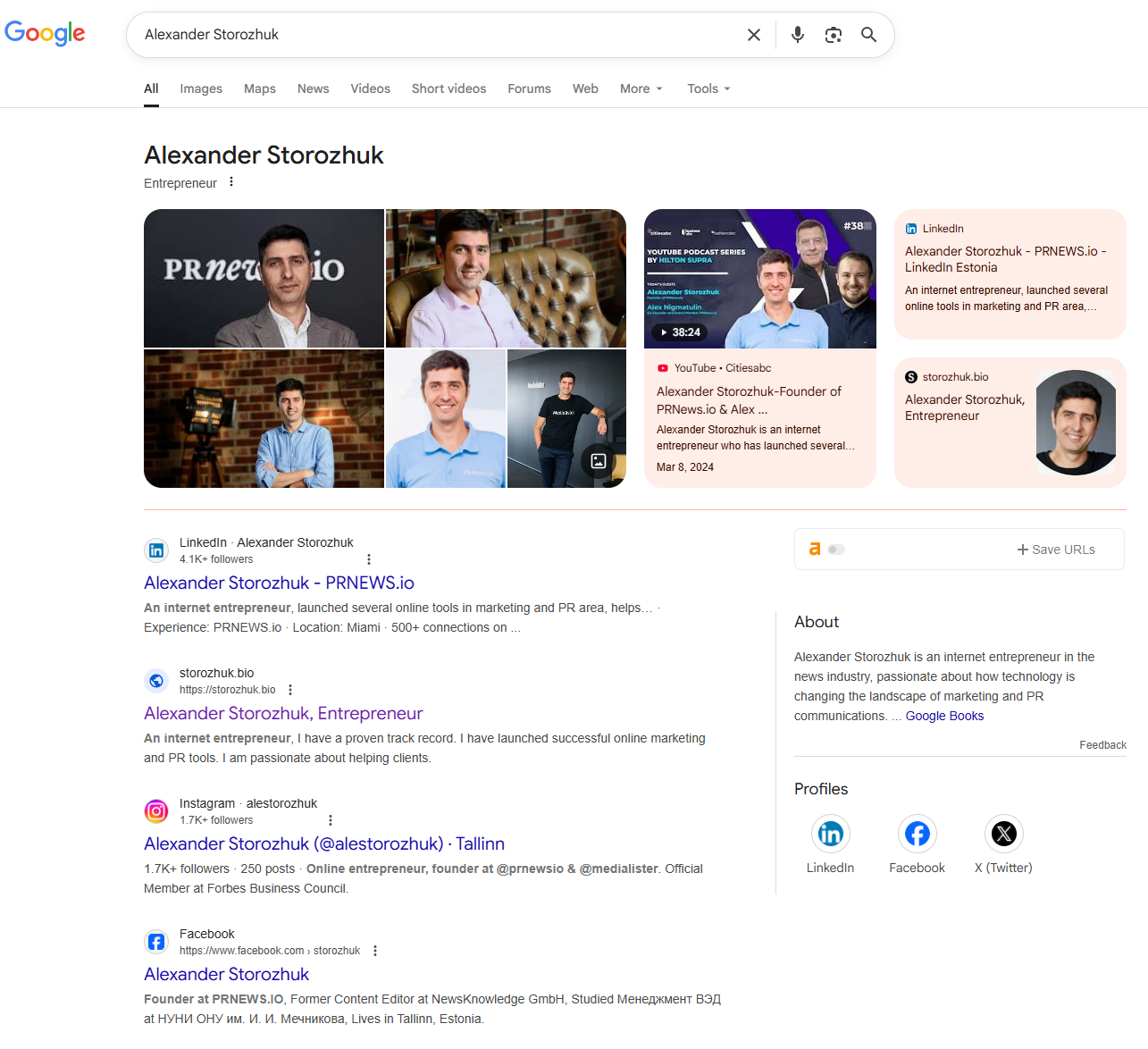Open more options for storozhuk.bio result
Screen dimensions: 1148x1049
coord(290,690)
